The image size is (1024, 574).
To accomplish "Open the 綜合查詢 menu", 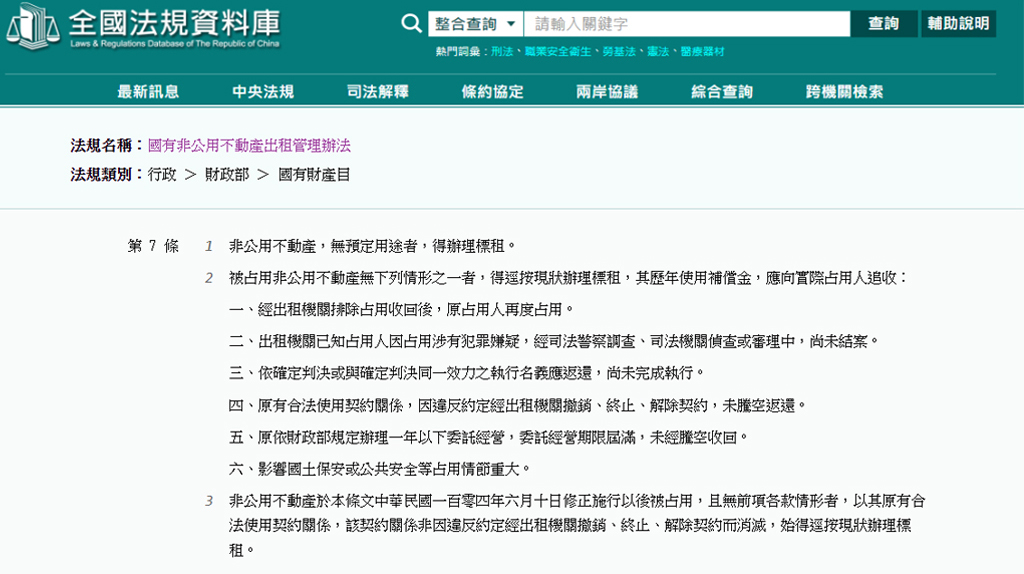I will pyautogui.click(x=722, y=92).
